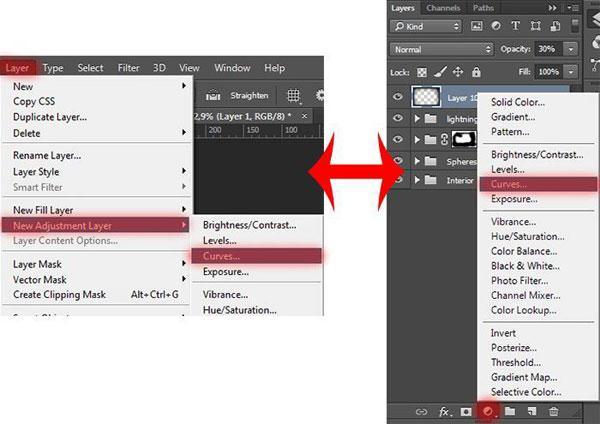Open the Fill slider dropdown arrow
Image resolution: width=600 pixels, height=424 pixels.
(x=571, y=72)
